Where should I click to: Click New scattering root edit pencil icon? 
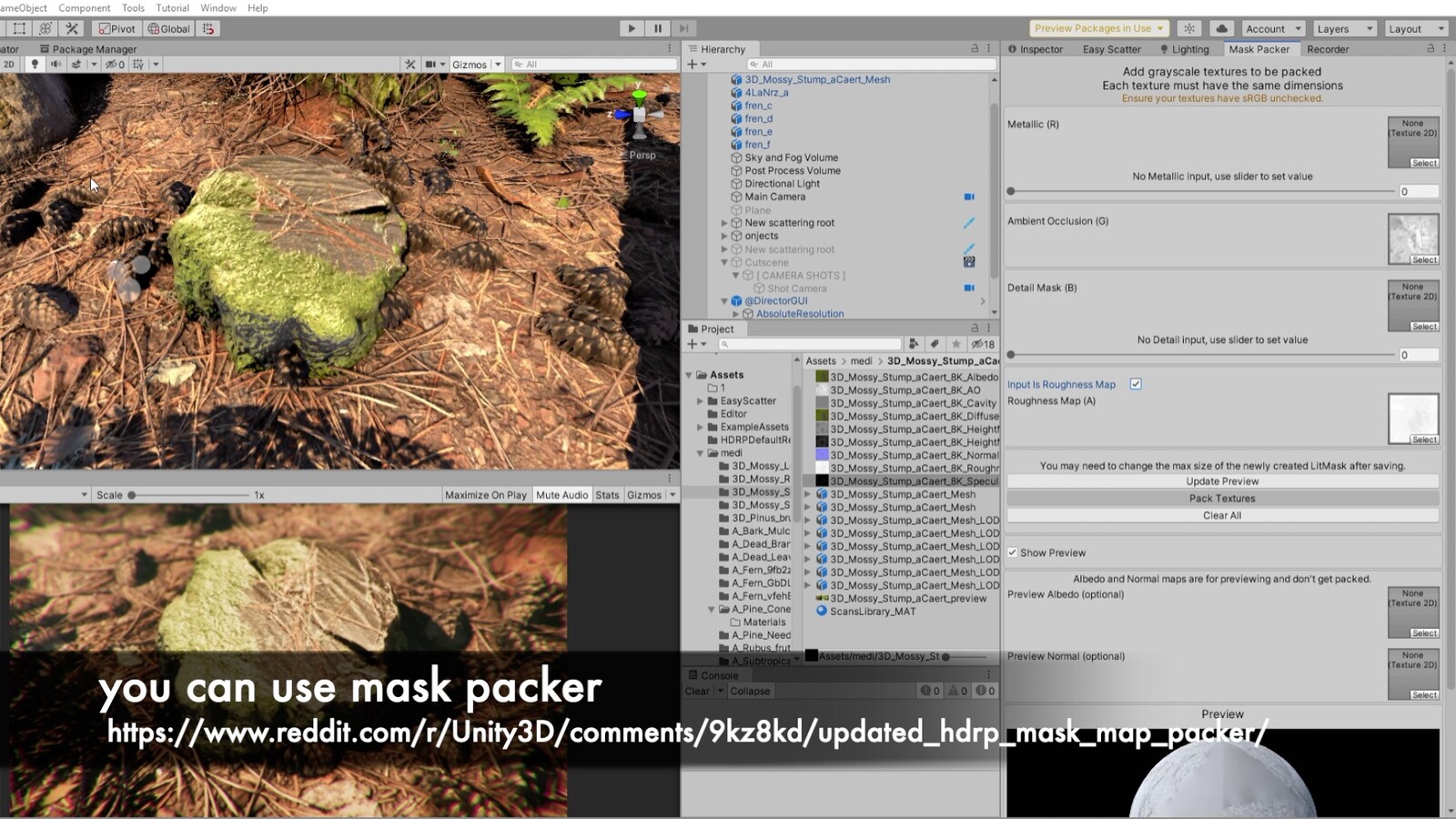[x=969, y=222]
